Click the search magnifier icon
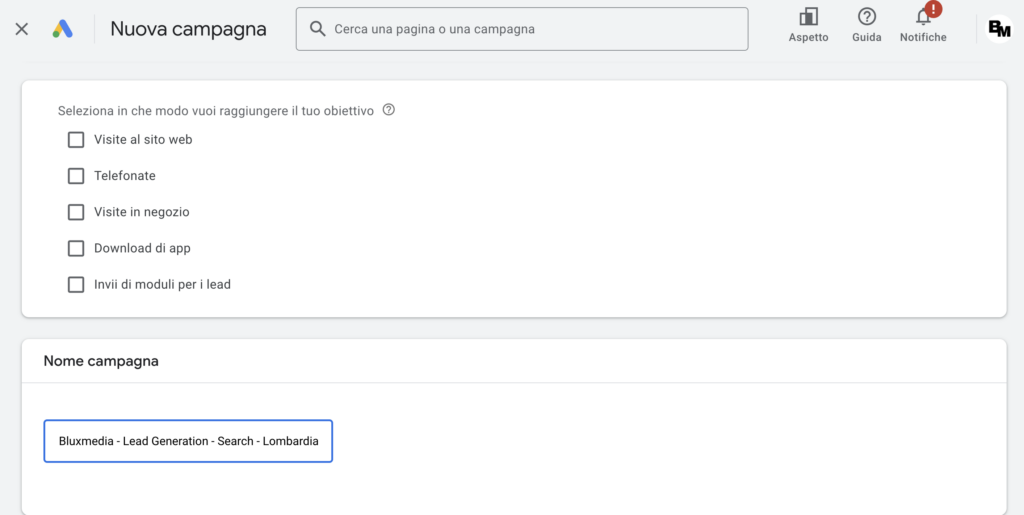The image size is (1024, 515). 318,29
